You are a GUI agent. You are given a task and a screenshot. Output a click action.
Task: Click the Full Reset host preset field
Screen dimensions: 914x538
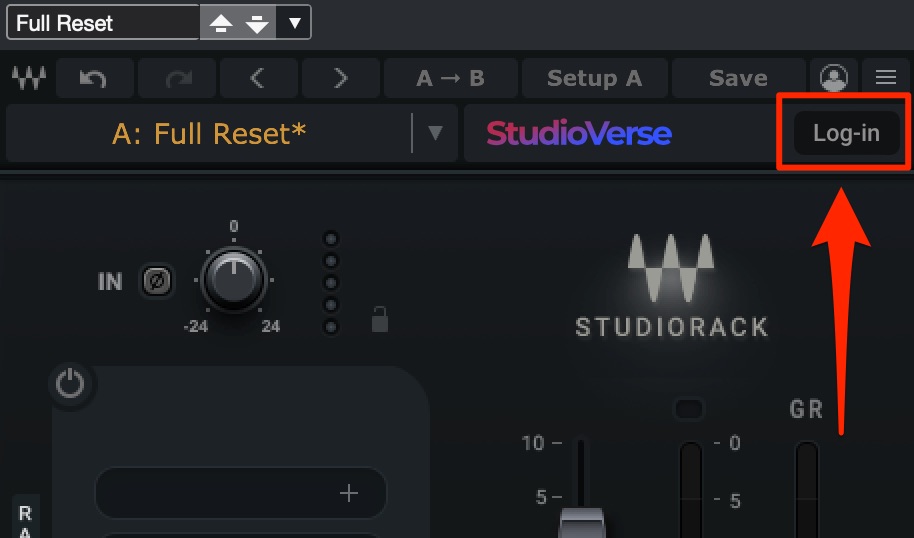(x=103, y=23)
